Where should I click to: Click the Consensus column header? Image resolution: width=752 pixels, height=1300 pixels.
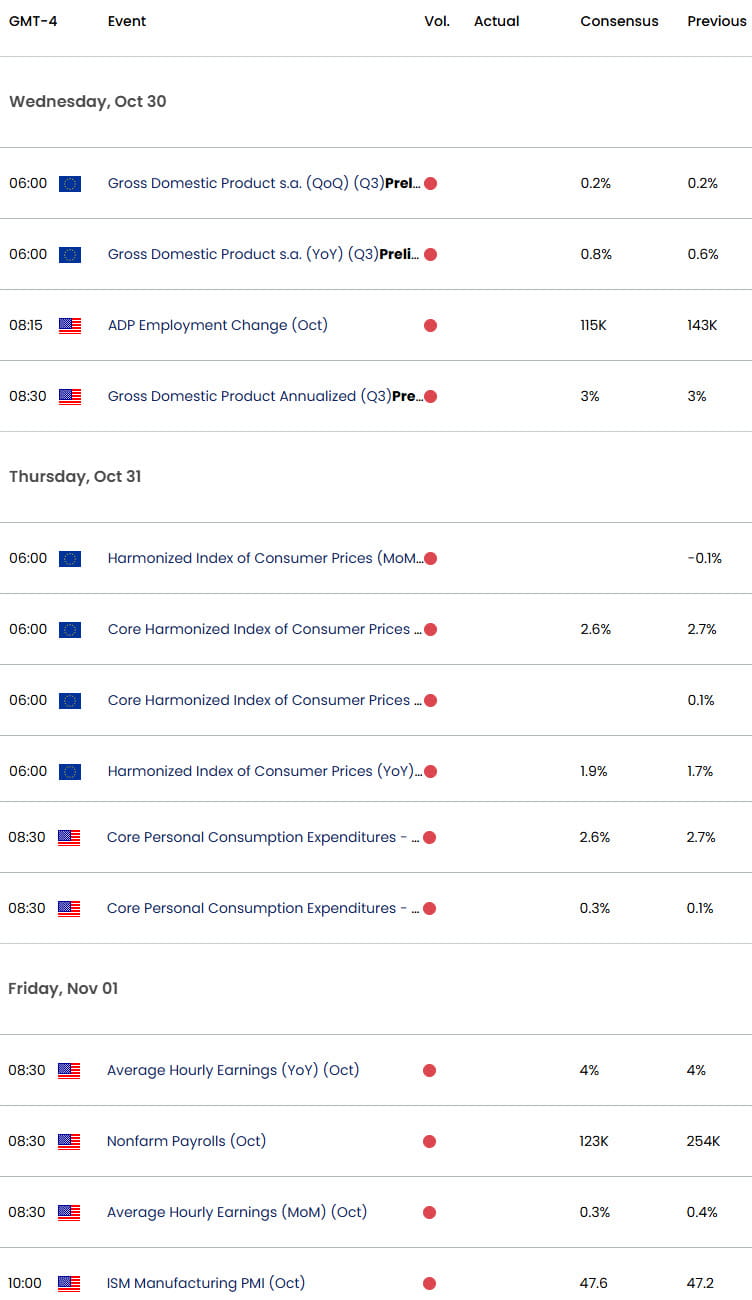[x=619, y=20]
